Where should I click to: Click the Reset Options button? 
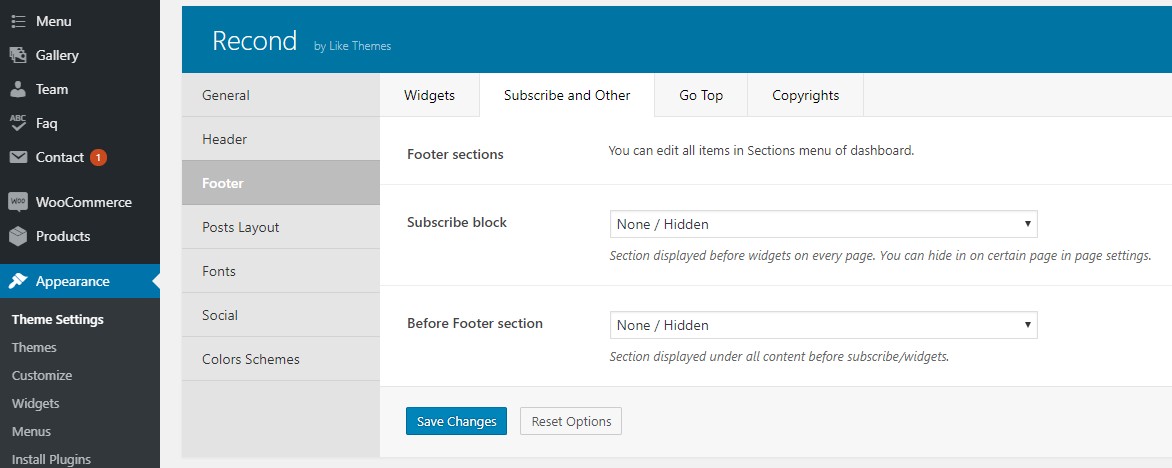point(571,421)
